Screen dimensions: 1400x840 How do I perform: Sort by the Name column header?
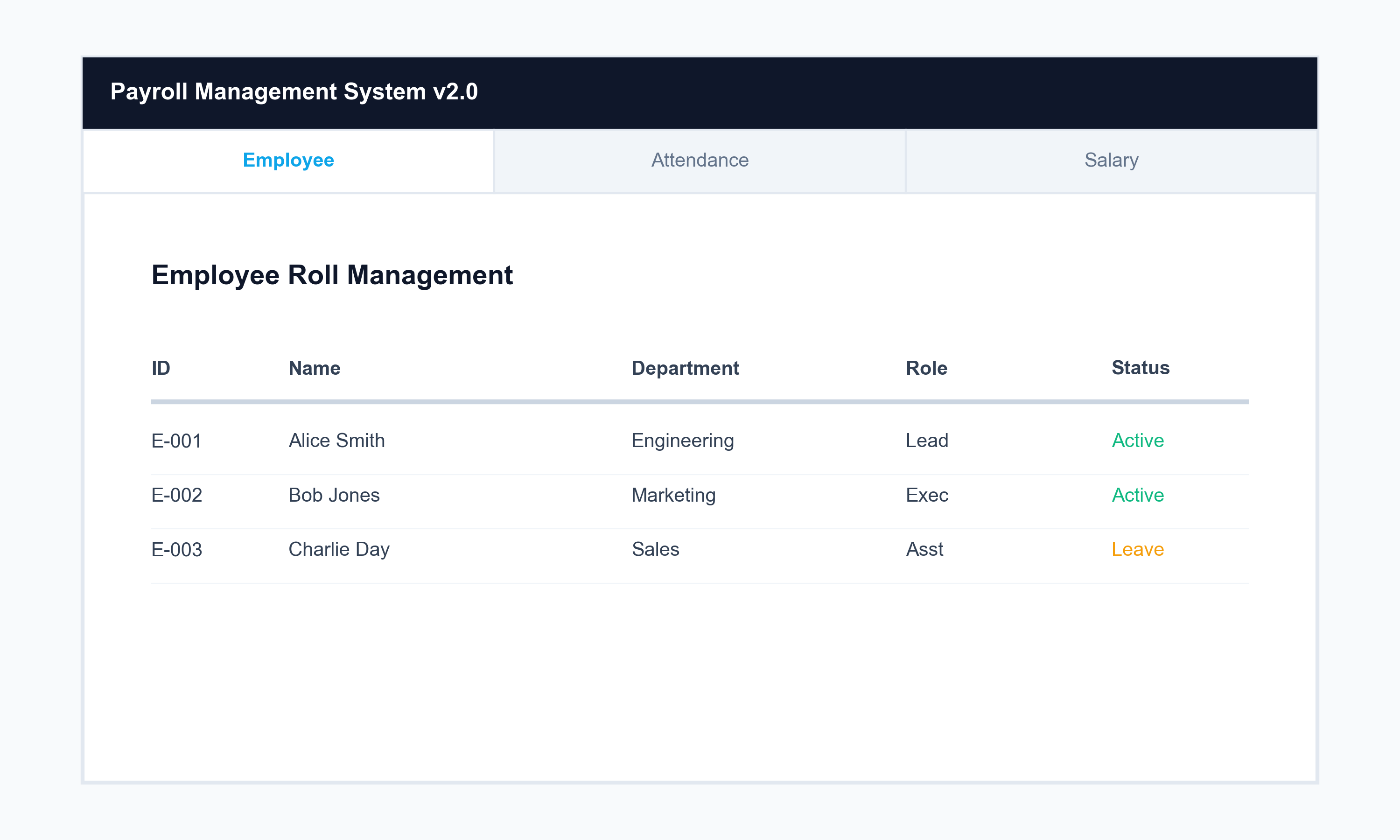point(315,368)
